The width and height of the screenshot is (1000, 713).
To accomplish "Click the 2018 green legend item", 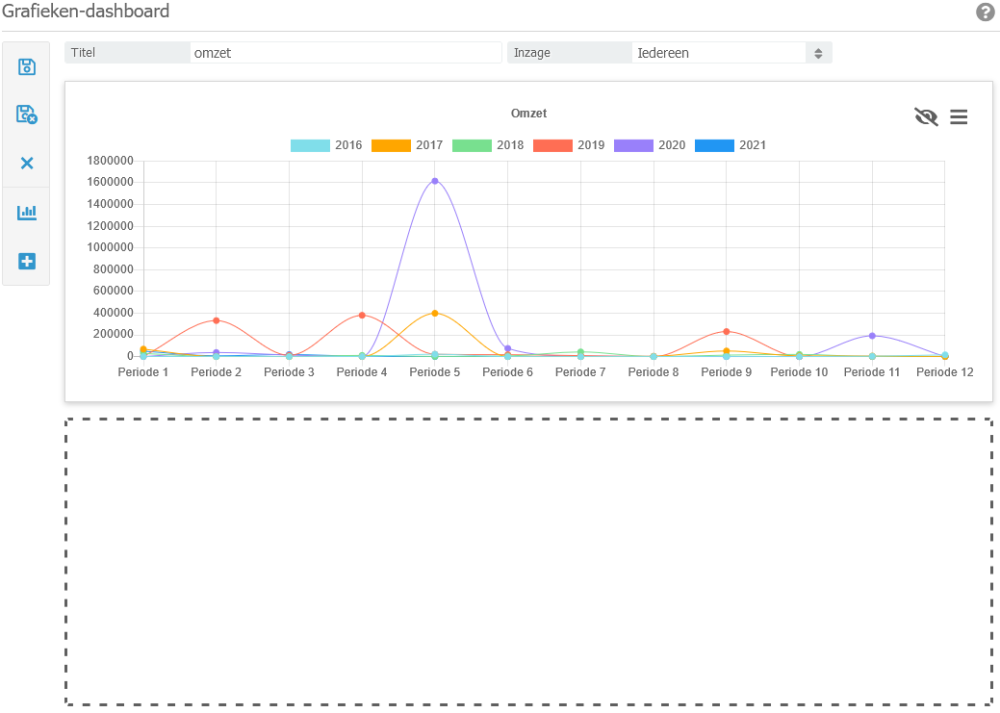I will (488, 145).
